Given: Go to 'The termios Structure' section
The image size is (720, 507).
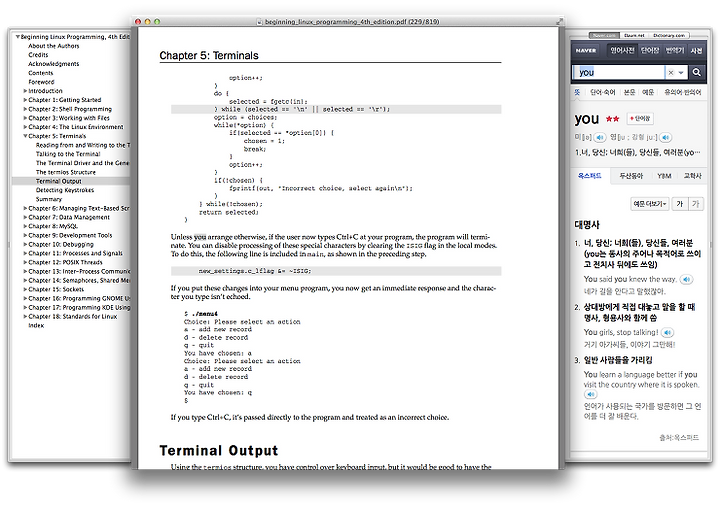Looking at the screenshot, I should [x=66, y=172].
